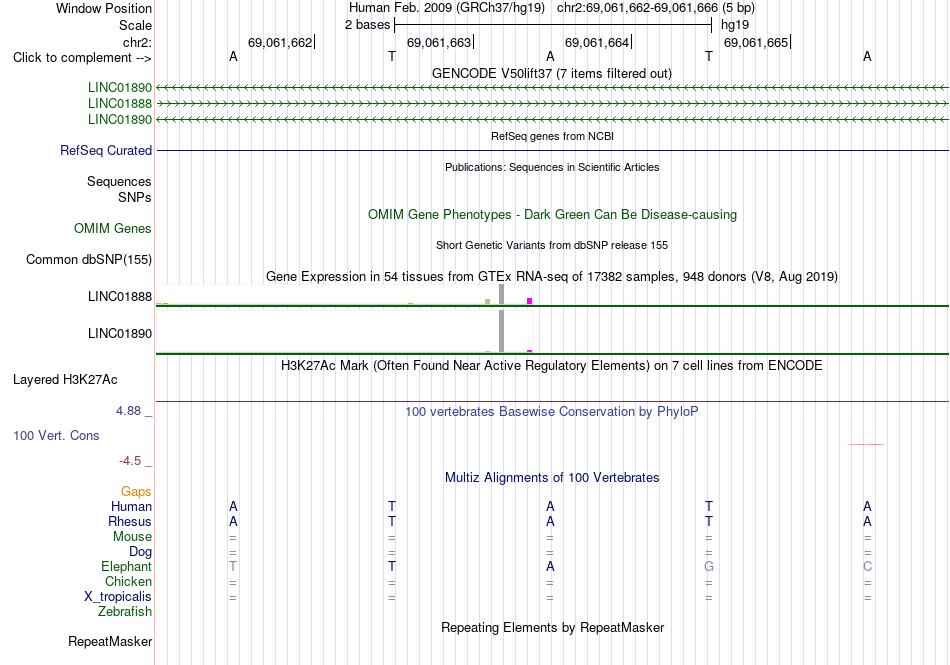Click the 'C' base in the Elephant row
The image size is (950, 665).
[x=868, y=566]
